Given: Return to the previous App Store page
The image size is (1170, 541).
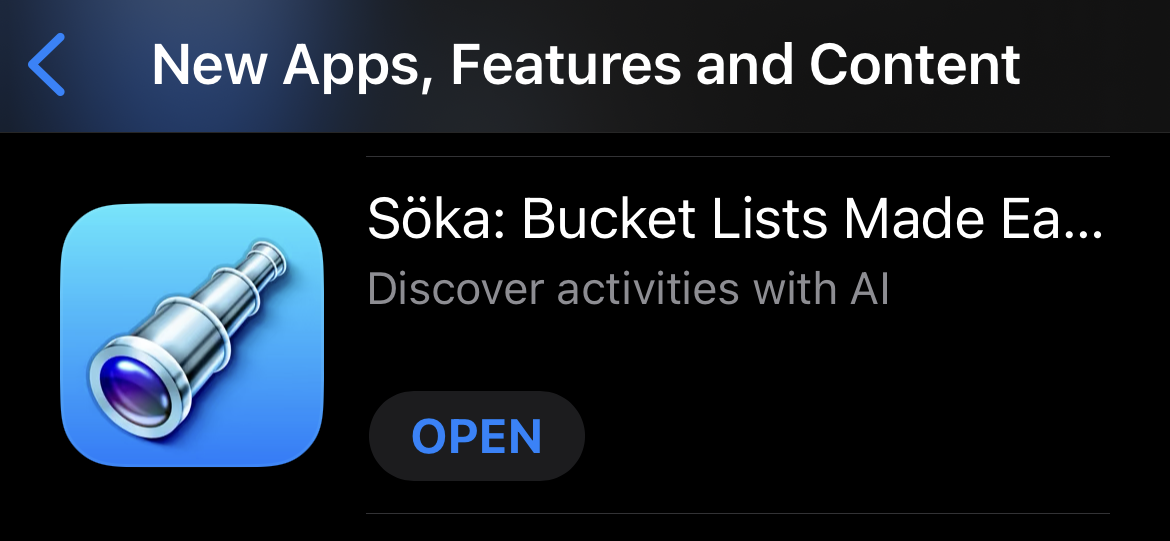Looking at the screenshot, I should [x=47, y=65].
